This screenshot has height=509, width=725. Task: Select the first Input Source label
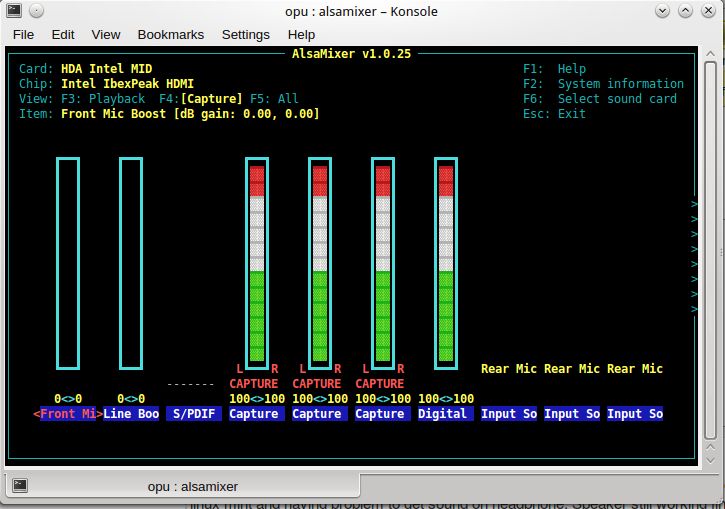[509, 413]
